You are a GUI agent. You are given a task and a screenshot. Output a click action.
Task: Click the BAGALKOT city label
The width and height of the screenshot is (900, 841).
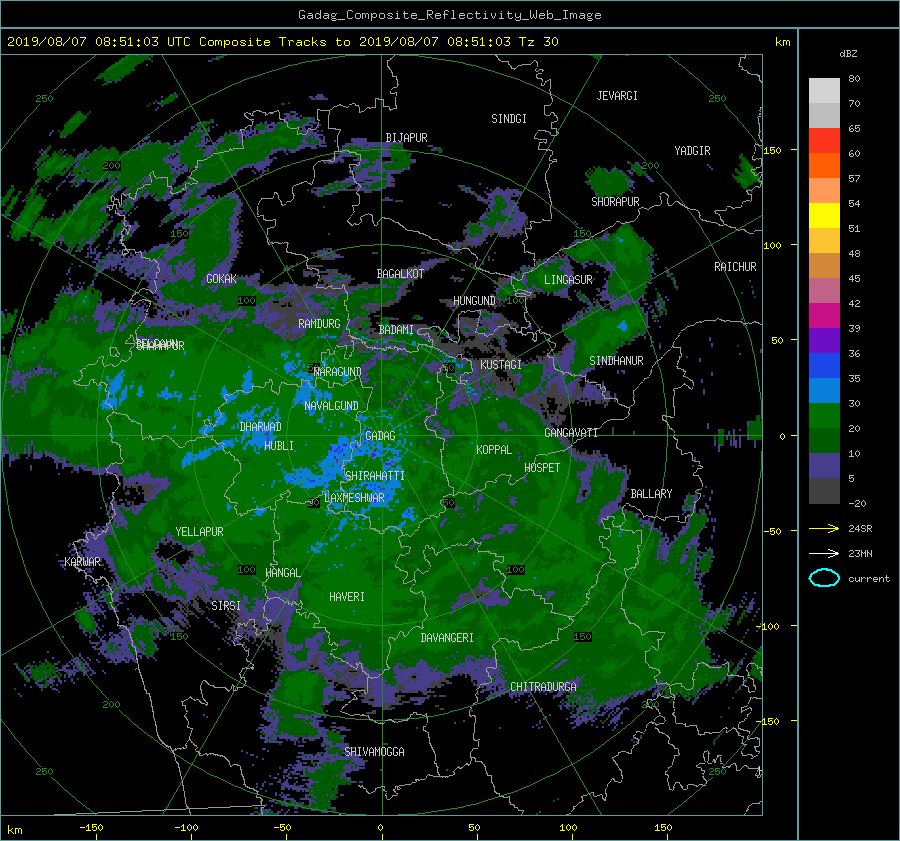tap(400, 274)
